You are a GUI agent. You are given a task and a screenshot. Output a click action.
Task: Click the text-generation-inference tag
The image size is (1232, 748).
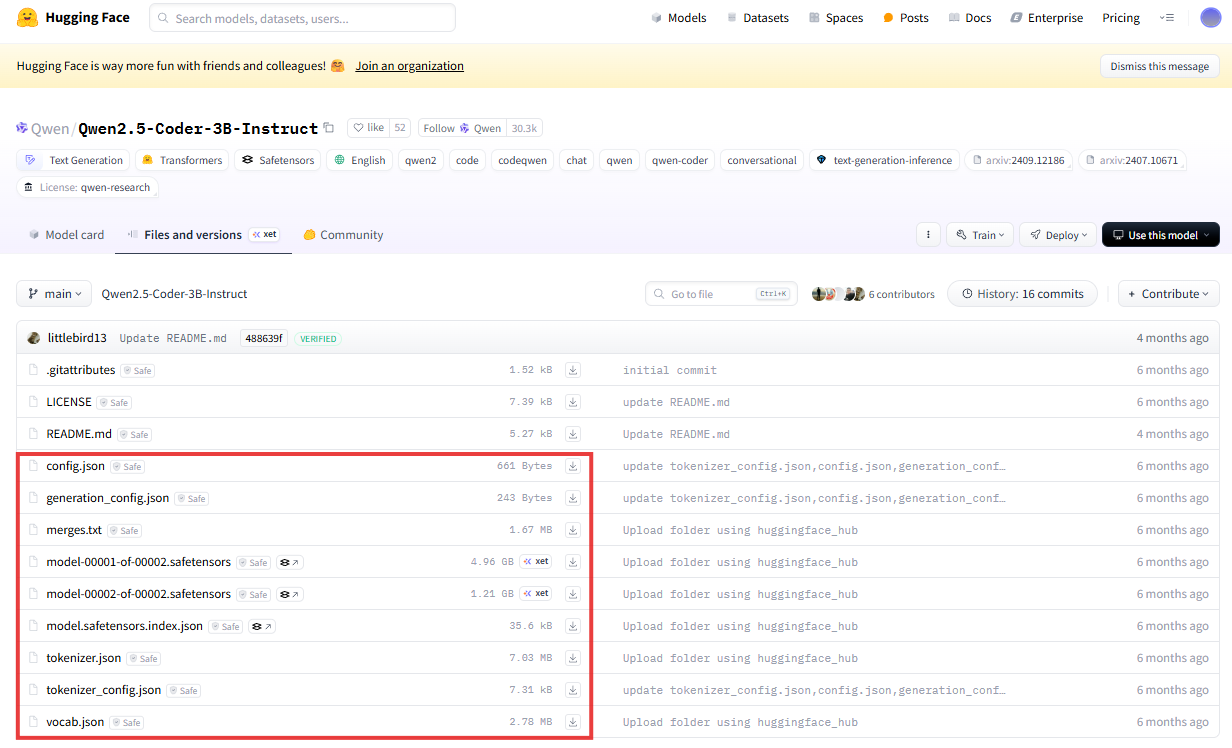pyautogui.click(x=884, y=160)
